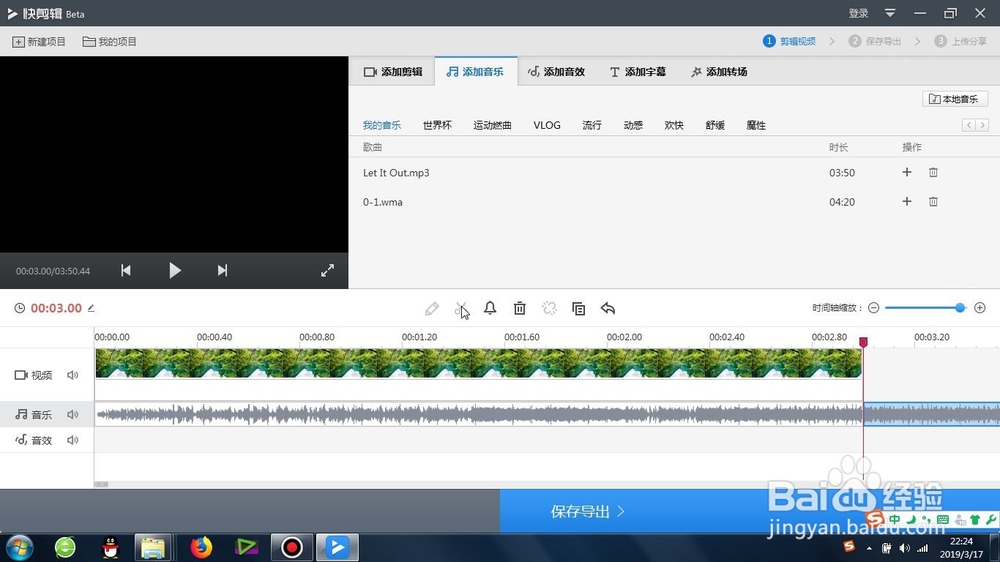Image resolution: width=1000 pixels, height=562 pixels.
Task: Select the gray audio waveform clip
Action: [x=479, y=415]
